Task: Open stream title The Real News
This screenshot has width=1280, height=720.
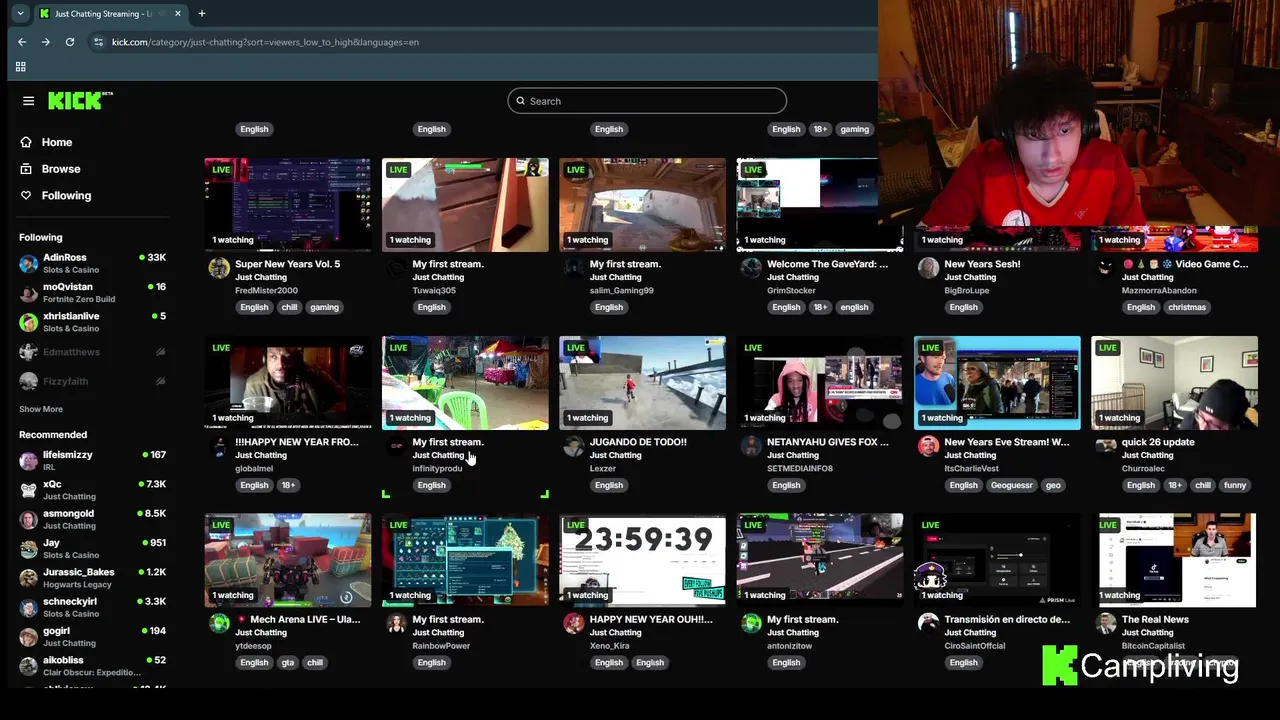Action: 1155,619
